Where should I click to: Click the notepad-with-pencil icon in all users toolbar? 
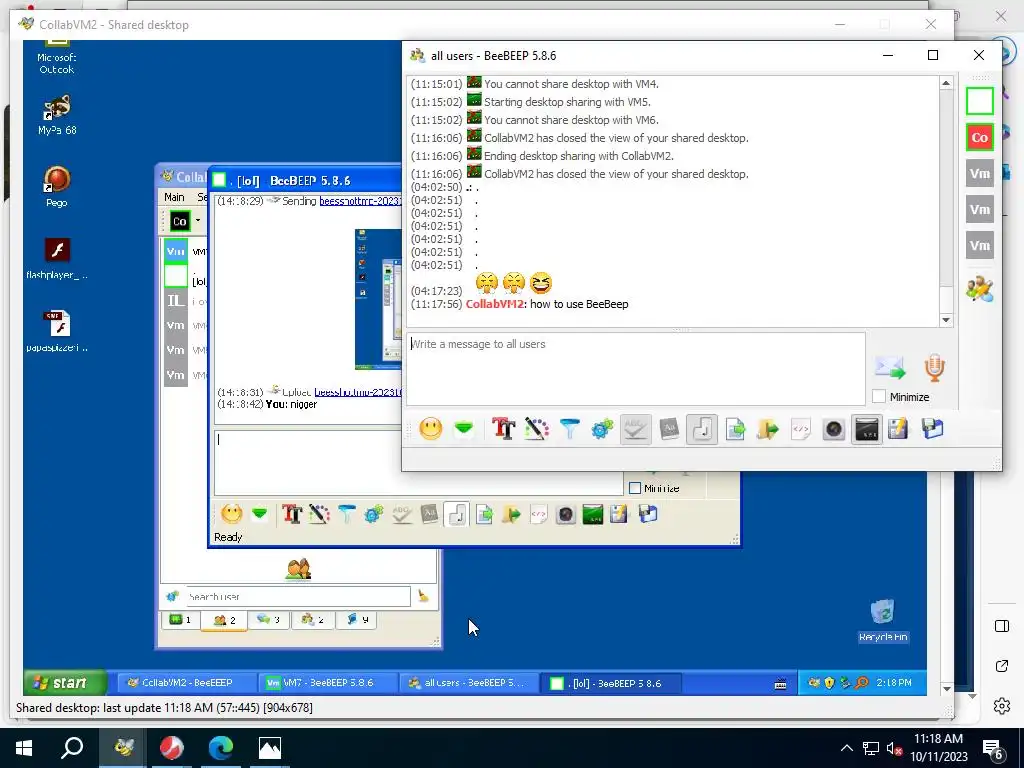click(899, 429)
